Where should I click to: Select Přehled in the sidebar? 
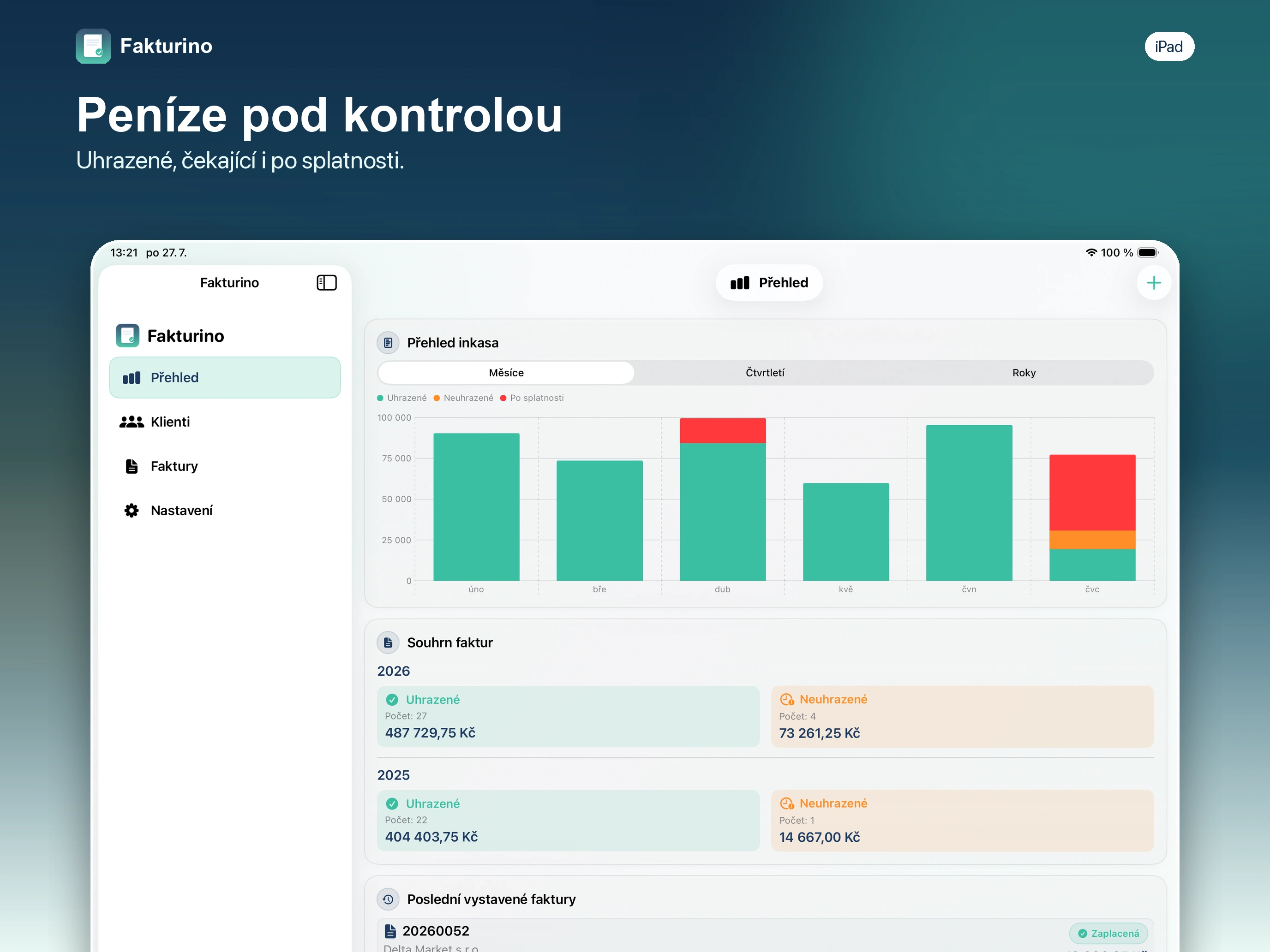point(225,378)
